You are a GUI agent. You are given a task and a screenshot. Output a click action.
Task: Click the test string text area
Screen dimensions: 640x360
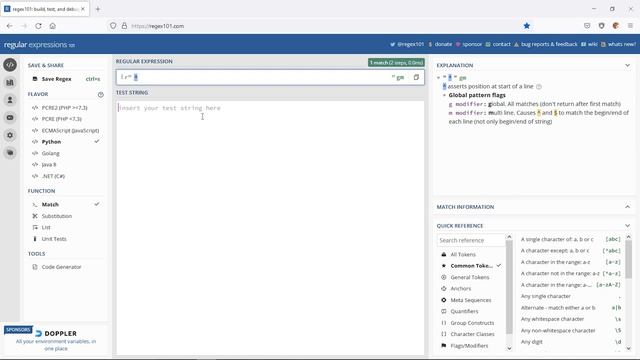pos(270,227)
